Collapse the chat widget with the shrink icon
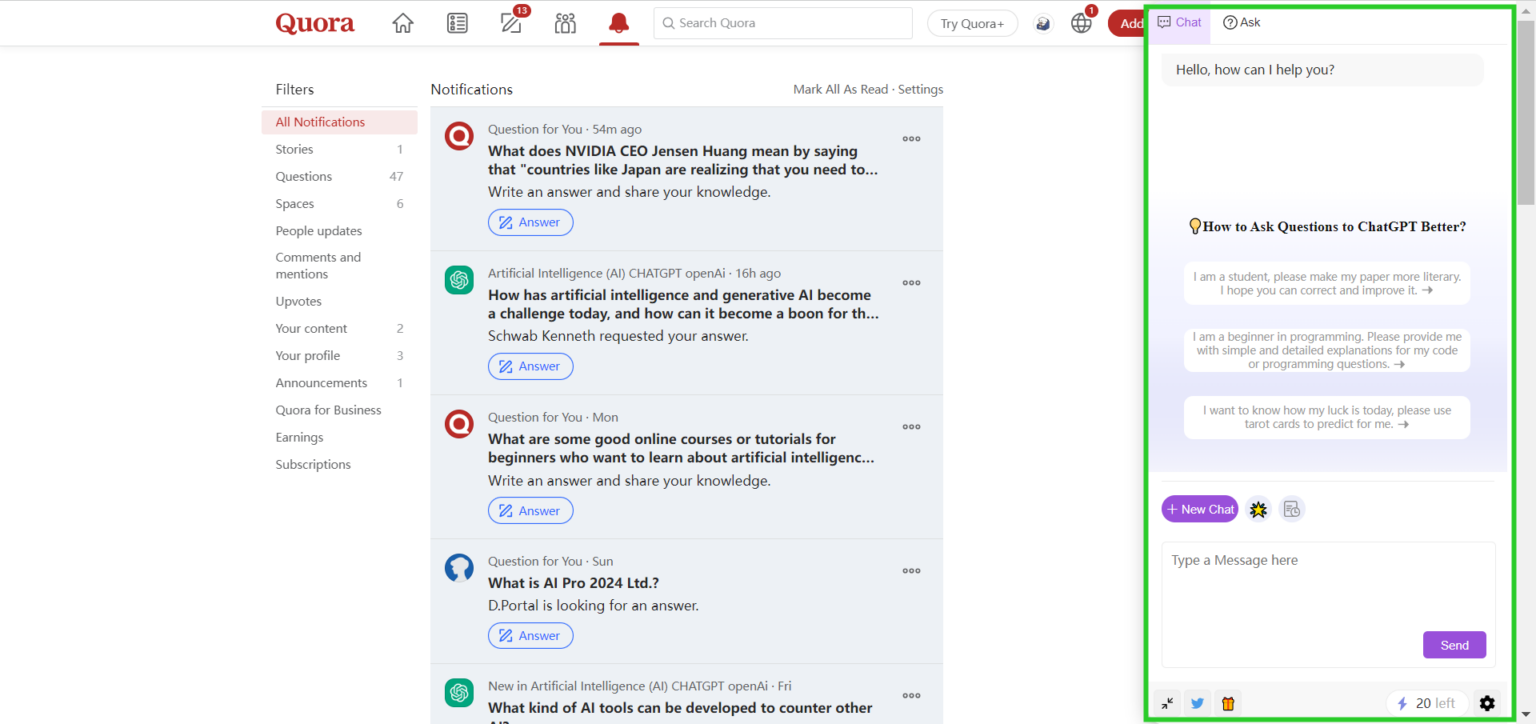Screen dimensions: 1536x724 1166,703
